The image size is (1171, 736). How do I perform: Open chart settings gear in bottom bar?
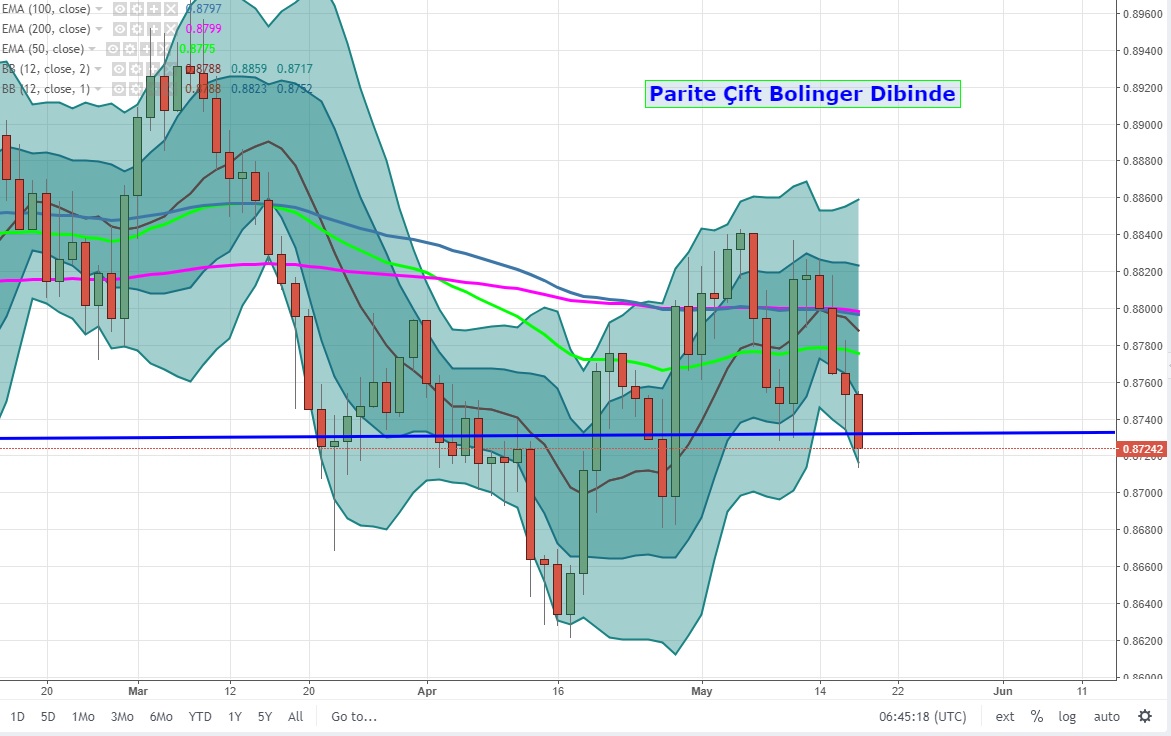(x=1145, y=716)
